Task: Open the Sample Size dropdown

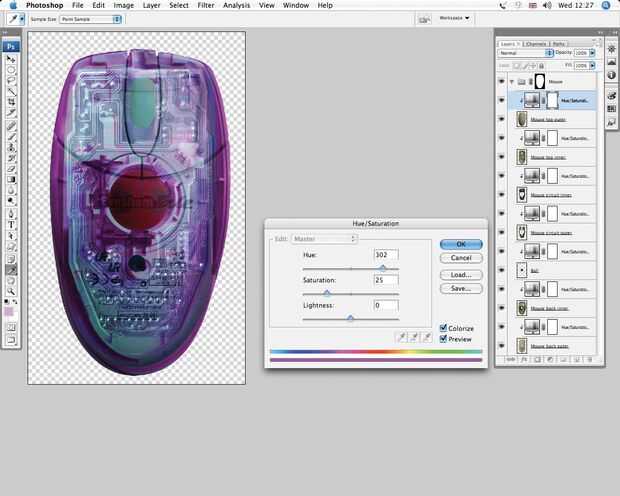Action: pyautogui.click(x=88, y=19)
